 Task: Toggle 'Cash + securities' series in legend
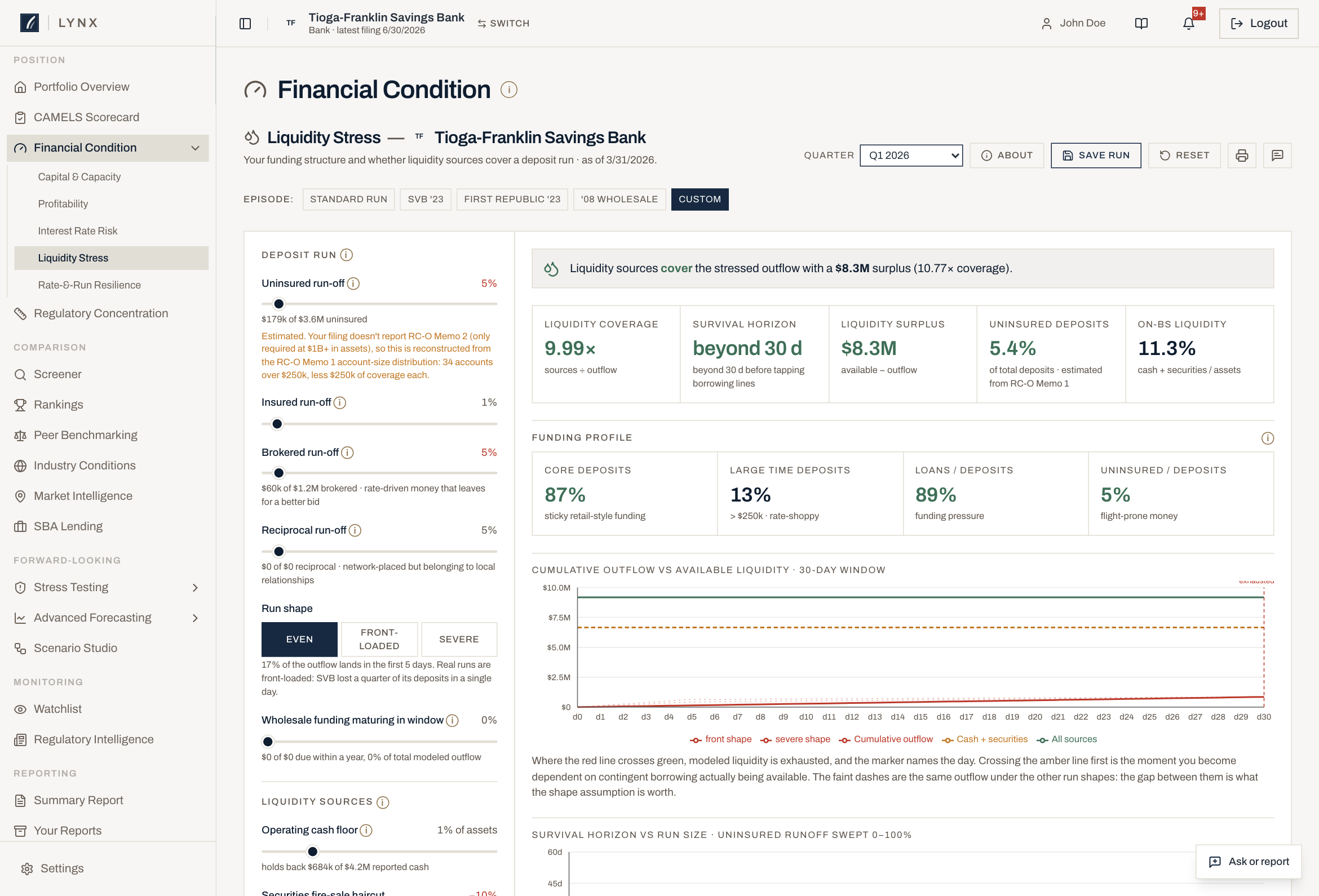point(985,739)
